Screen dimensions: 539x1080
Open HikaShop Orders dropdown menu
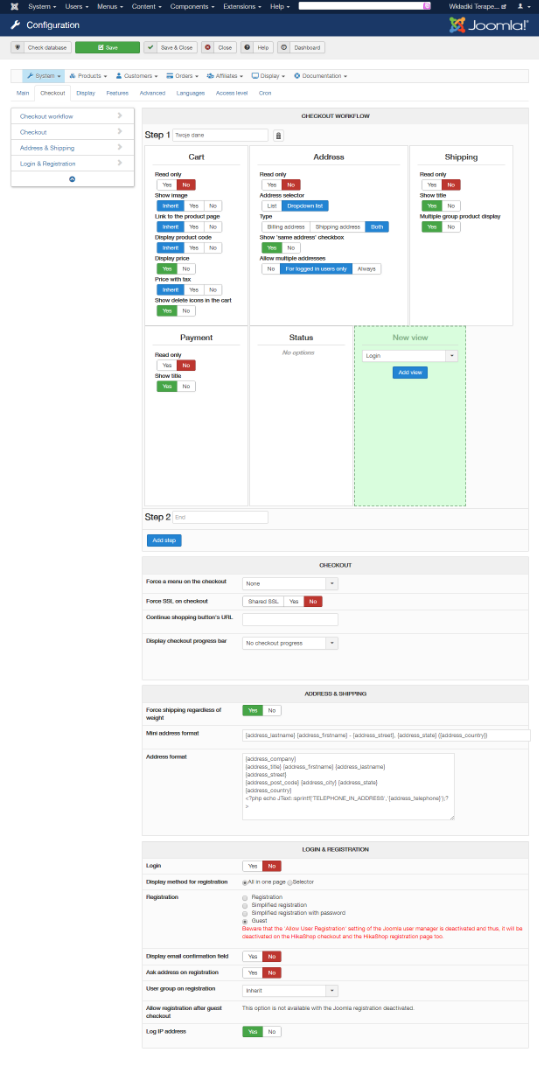(x=182, y=76)
